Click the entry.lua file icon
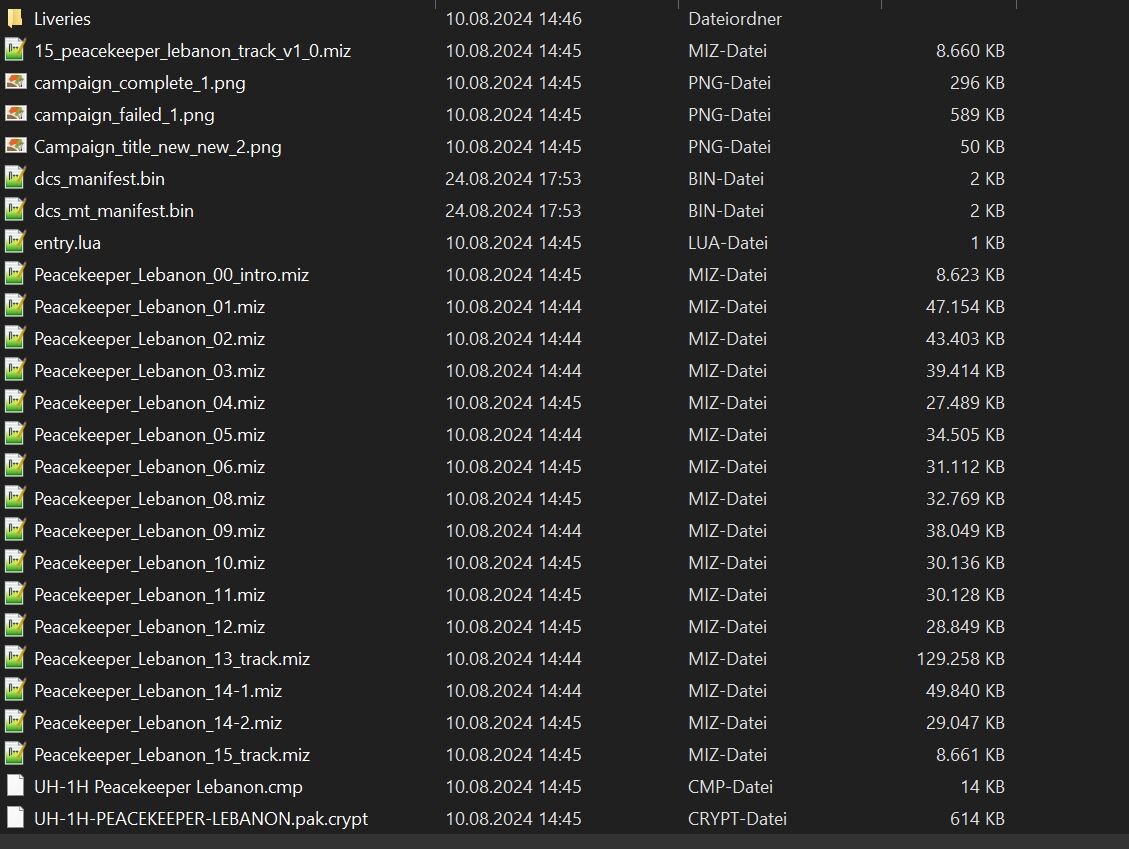 coord(15,242)
